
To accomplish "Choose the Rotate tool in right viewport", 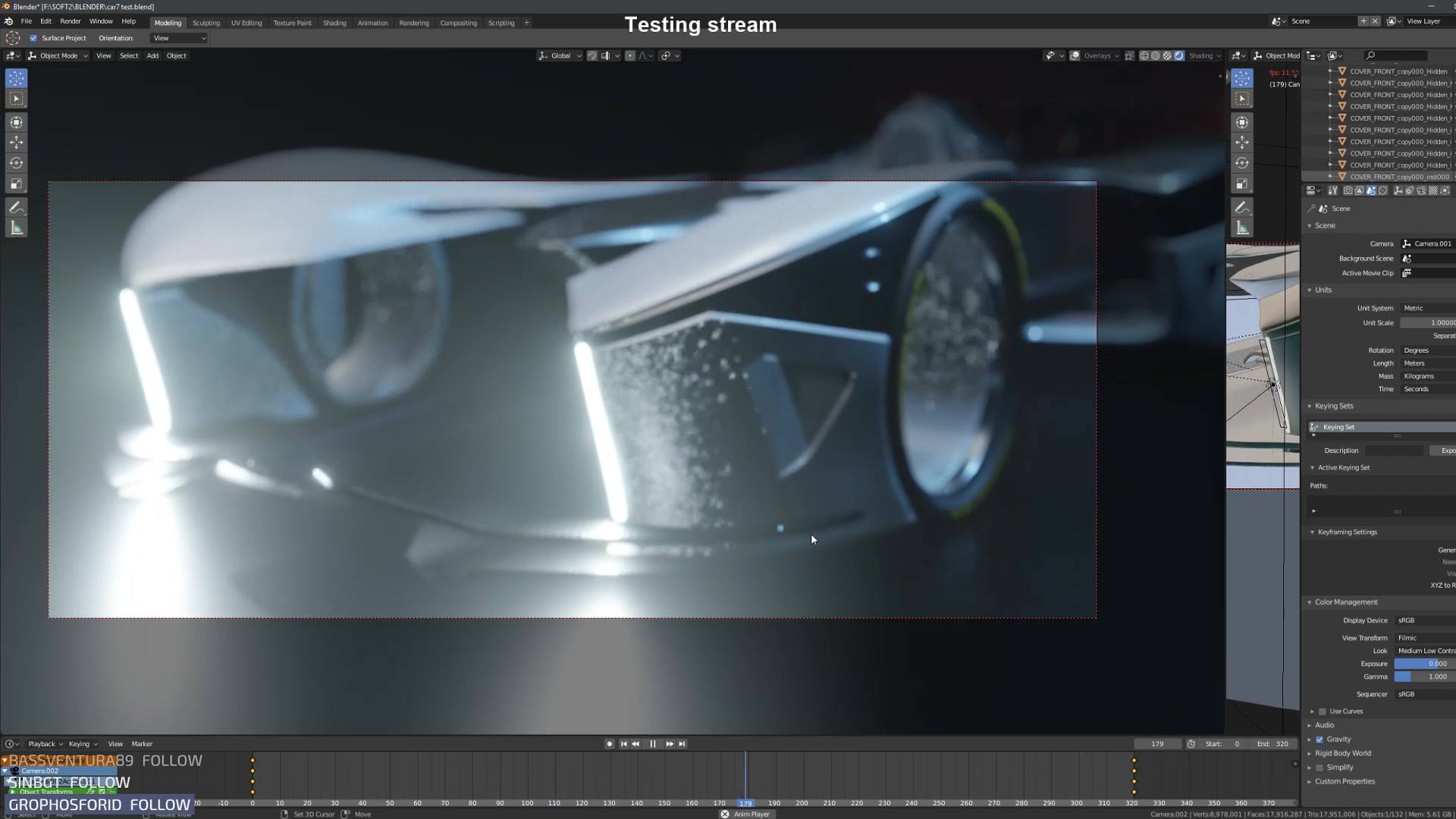I will point(1241,163).
